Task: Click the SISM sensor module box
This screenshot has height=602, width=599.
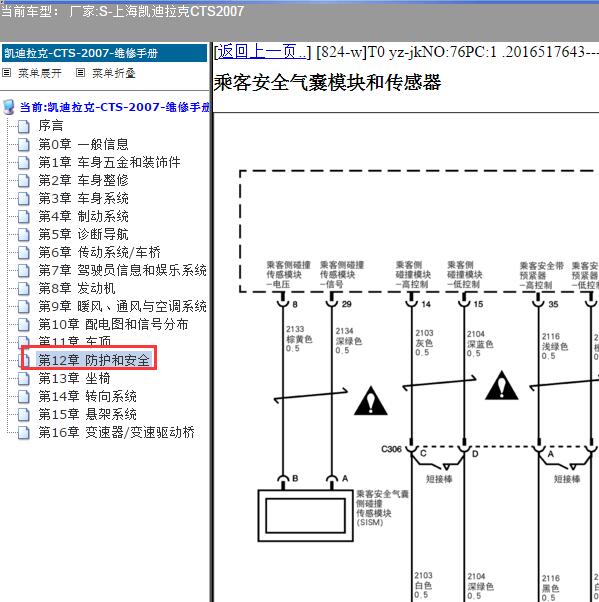Action: [305, 516]
